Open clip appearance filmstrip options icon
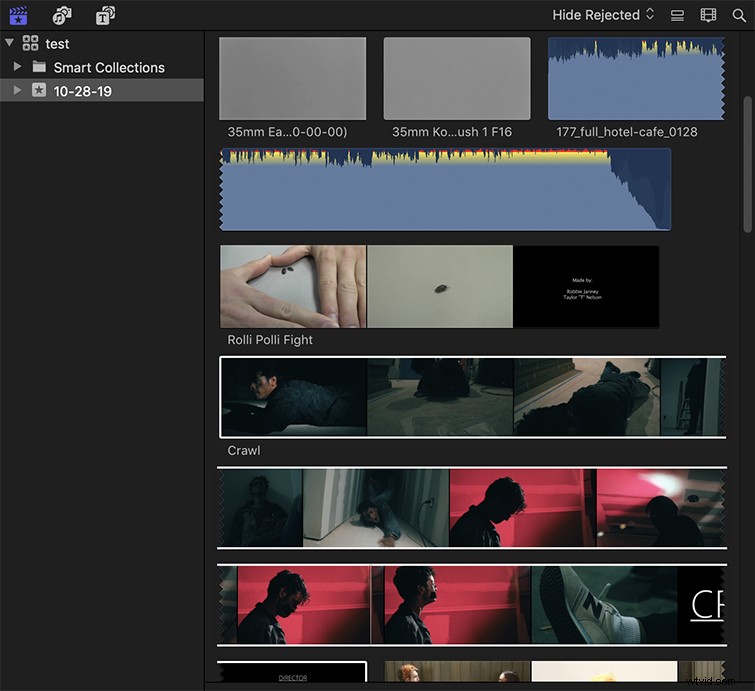Screen dimensions: 755x691 (708, 15)
